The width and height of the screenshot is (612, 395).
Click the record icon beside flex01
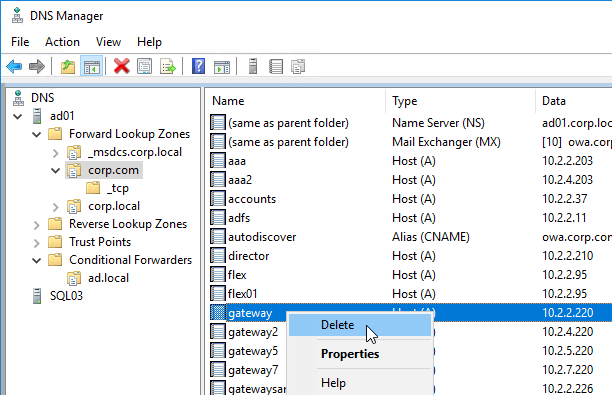click(x=218, y=294)
